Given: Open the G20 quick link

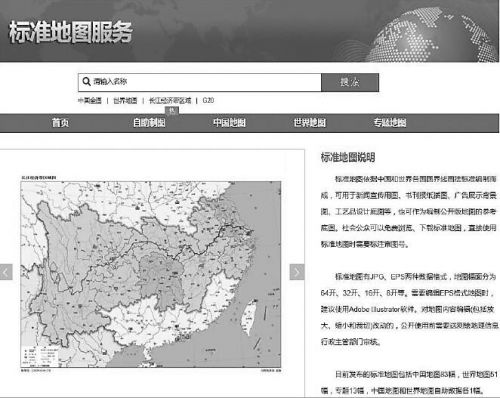Looking at the screenshot, I should 208,100.
